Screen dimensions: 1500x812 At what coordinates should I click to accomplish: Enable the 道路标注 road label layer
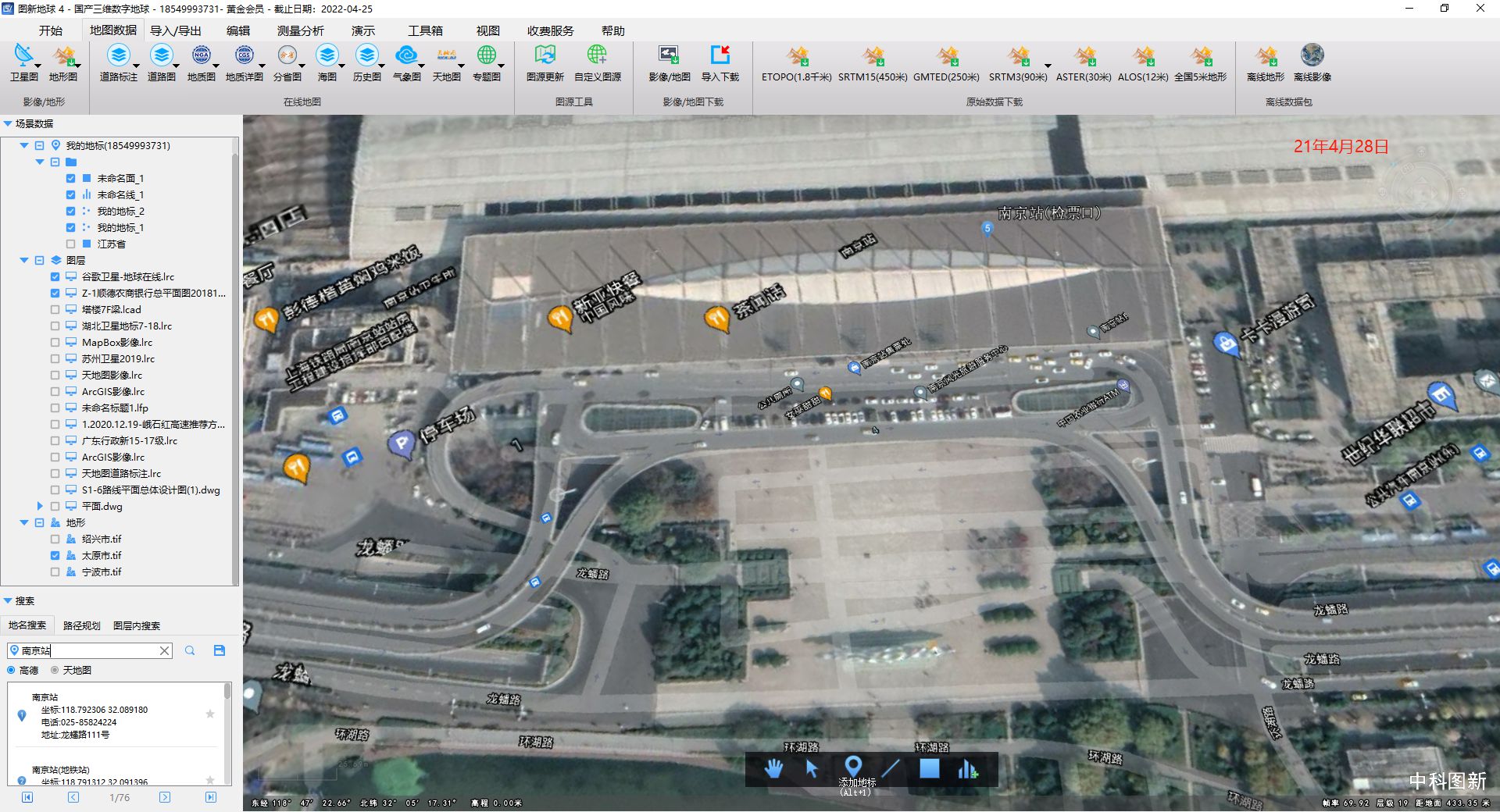[x=118, y=63]
